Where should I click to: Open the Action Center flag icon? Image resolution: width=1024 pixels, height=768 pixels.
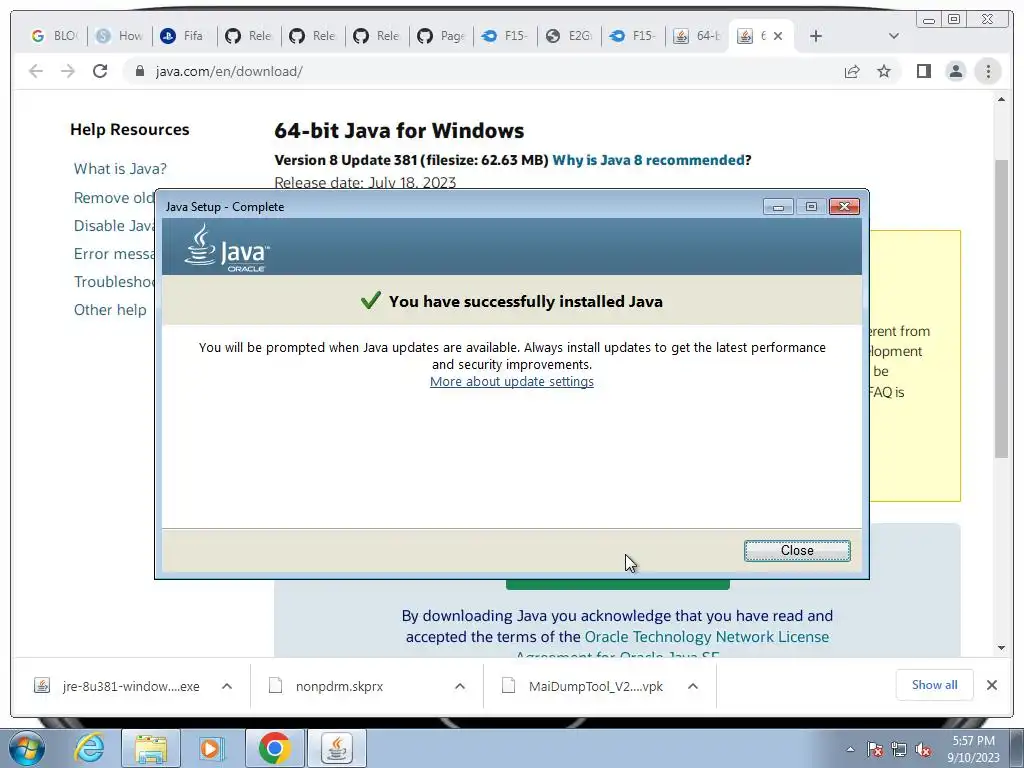(875, 749)
